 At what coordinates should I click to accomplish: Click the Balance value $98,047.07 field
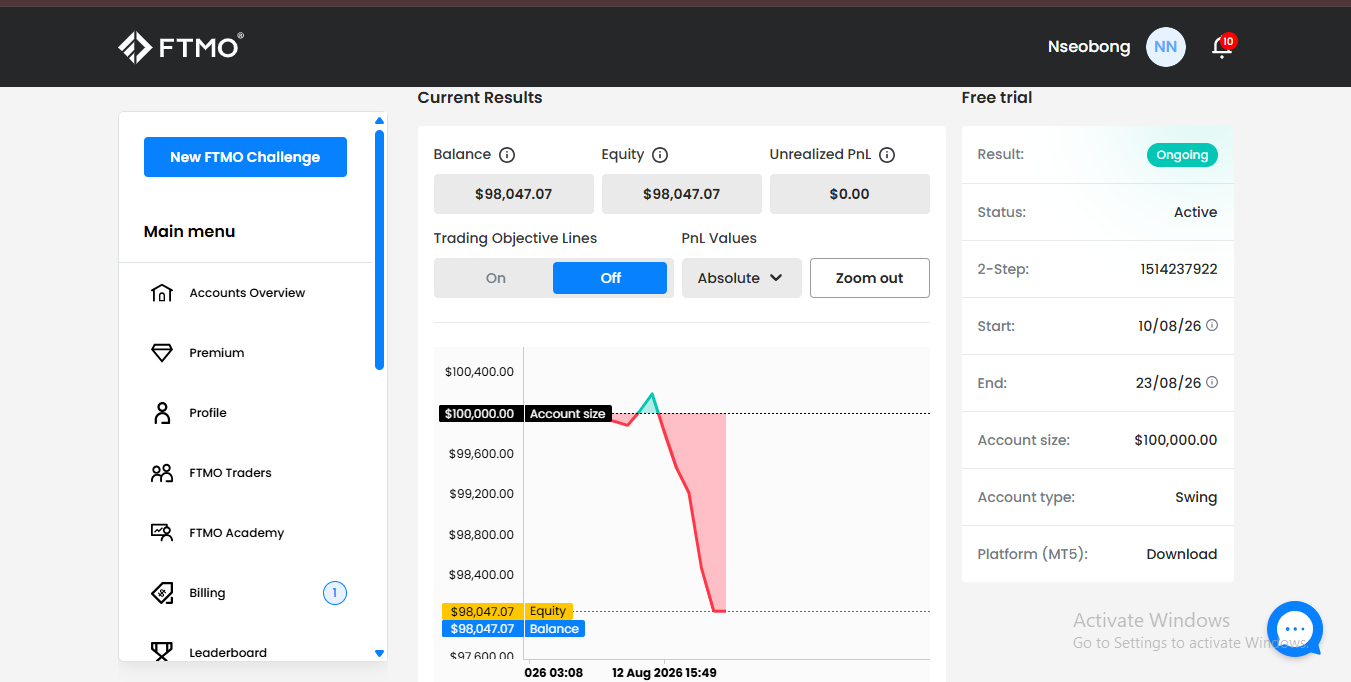point(514,194)
